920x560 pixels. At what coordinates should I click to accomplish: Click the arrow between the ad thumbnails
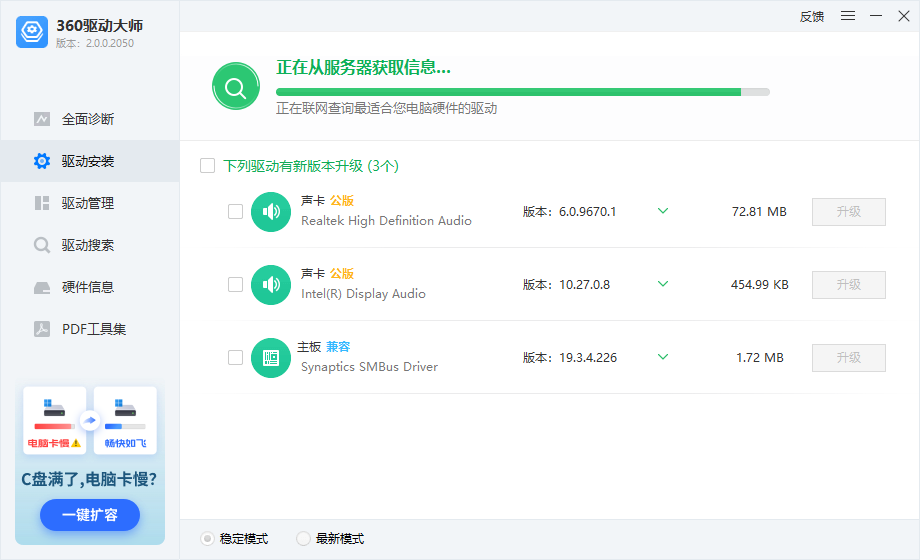point(90,420)
